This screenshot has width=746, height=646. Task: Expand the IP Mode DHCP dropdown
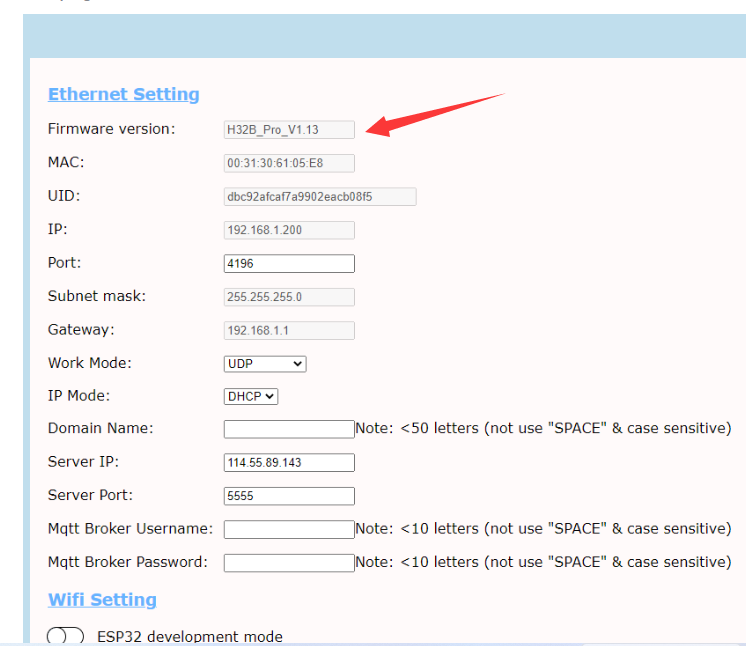(251, 396)
